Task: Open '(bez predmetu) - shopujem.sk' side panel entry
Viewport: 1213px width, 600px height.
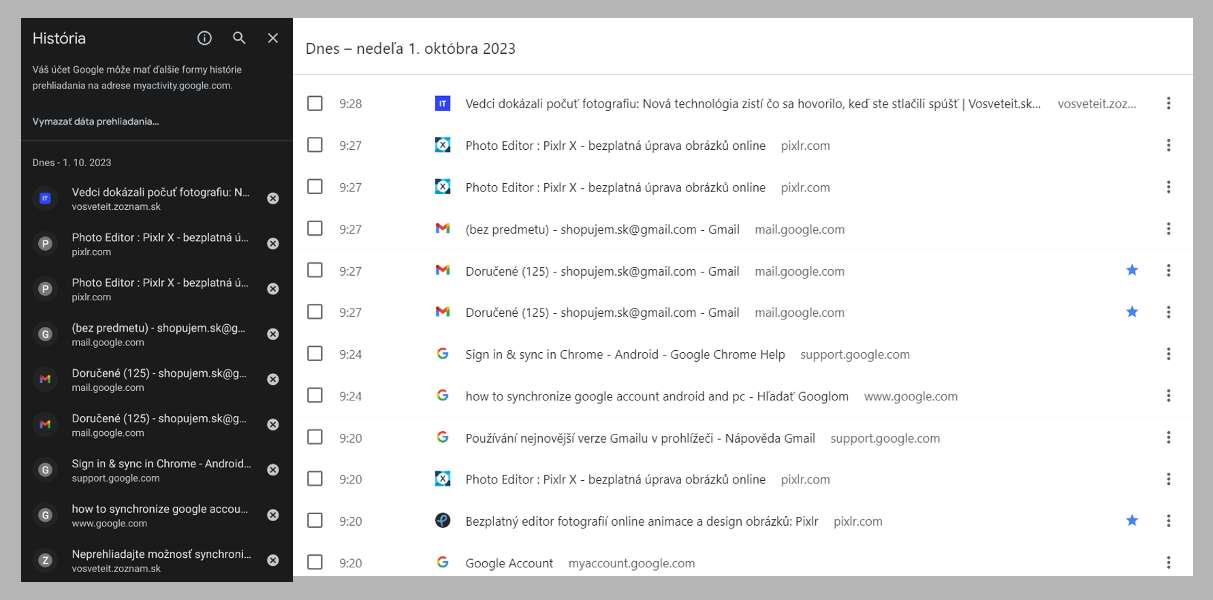Action: 157,334
